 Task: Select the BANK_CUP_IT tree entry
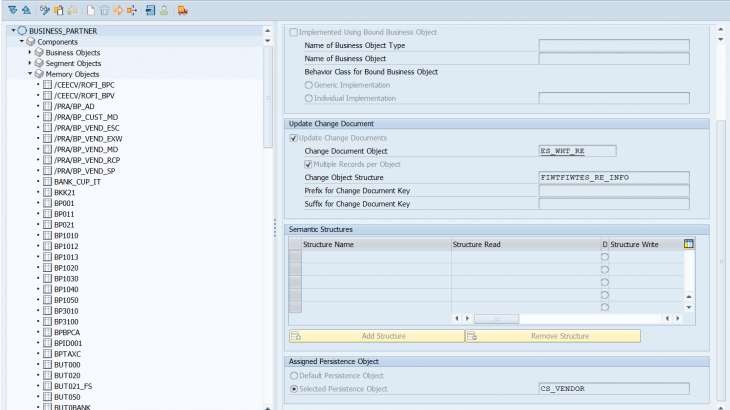click(79, 181)
